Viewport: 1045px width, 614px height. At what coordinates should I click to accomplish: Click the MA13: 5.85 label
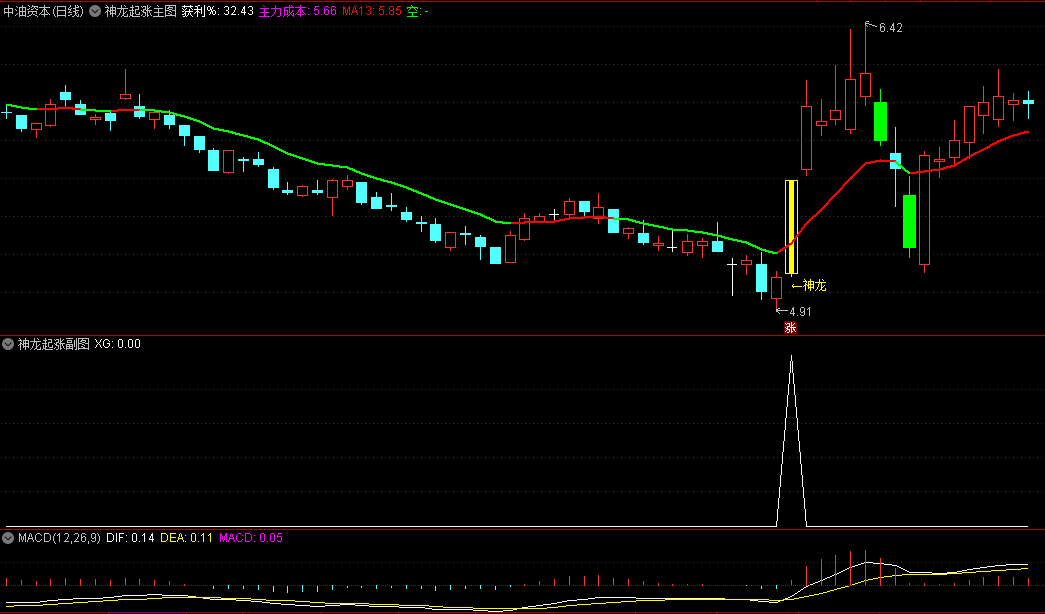coord(372,11)
